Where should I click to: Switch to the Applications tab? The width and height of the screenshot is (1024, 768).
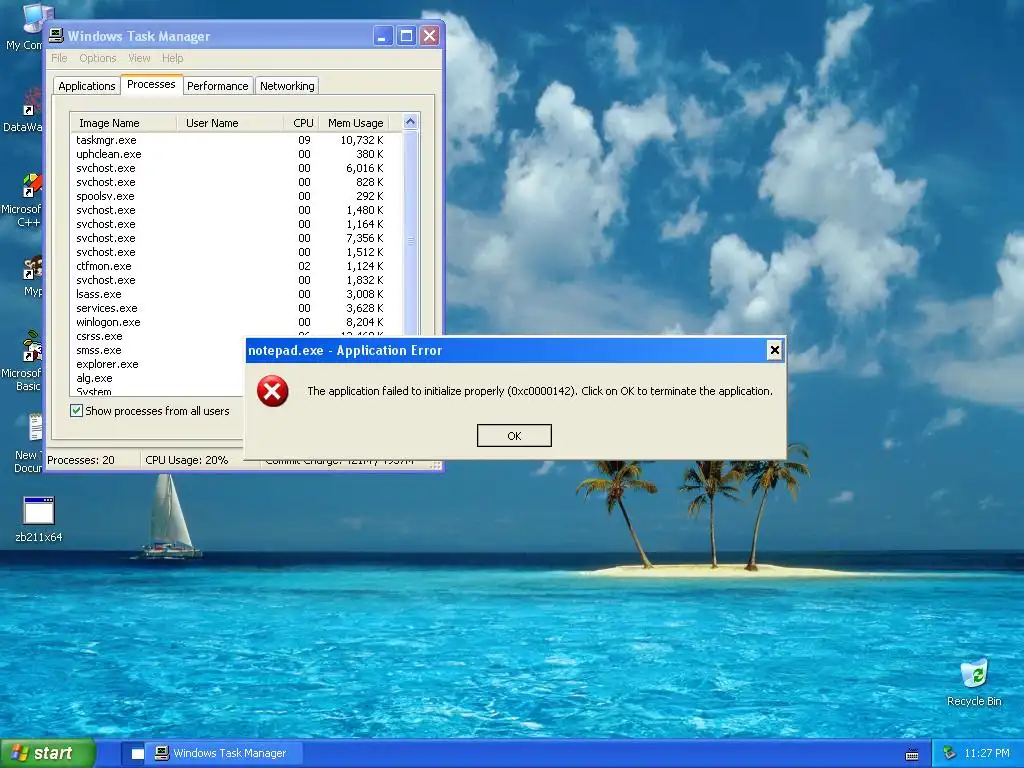(86, 86)
